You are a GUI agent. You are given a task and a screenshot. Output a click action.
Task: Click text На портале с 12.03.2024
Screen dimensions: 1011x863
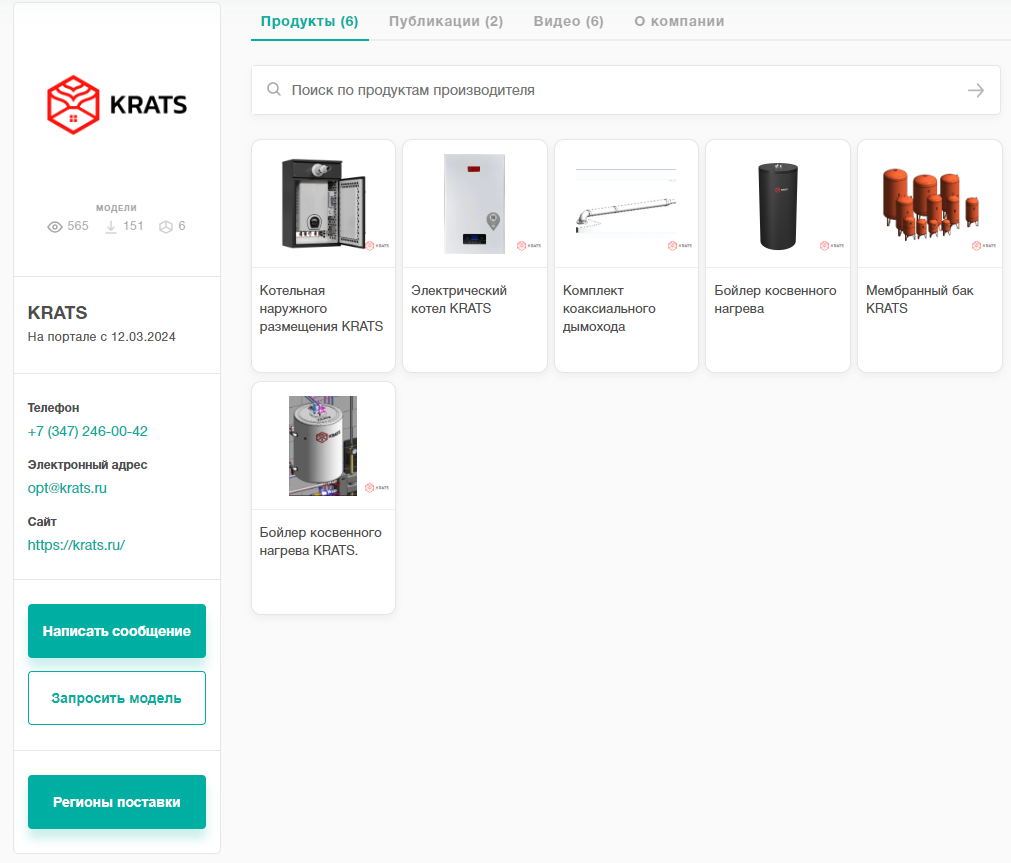click(101, 337)
